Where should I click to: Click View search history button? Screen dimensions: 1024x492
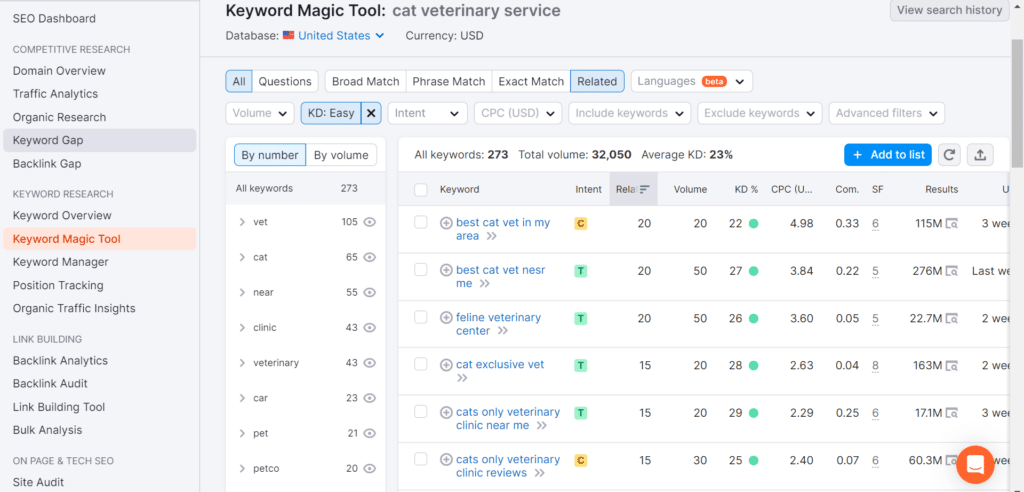(949, 10)
